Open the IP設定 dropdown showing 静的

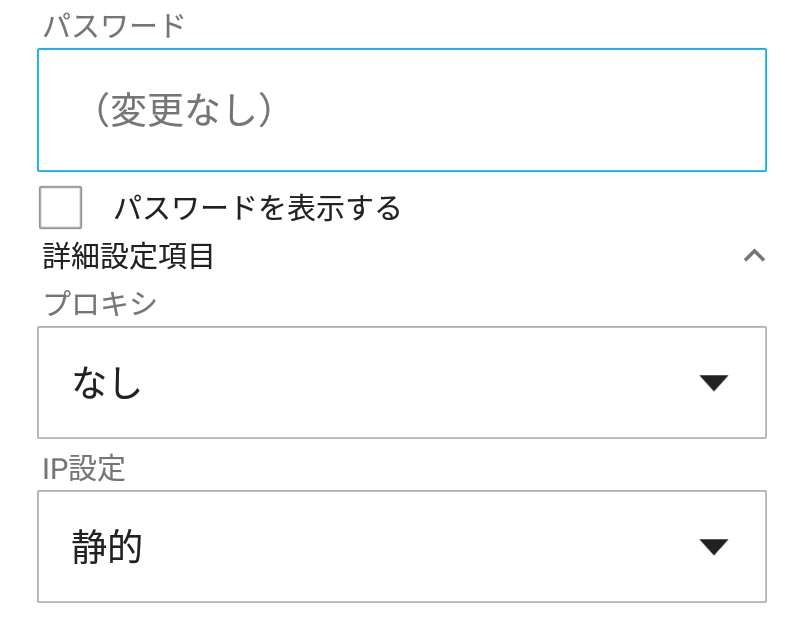(402, 546)
